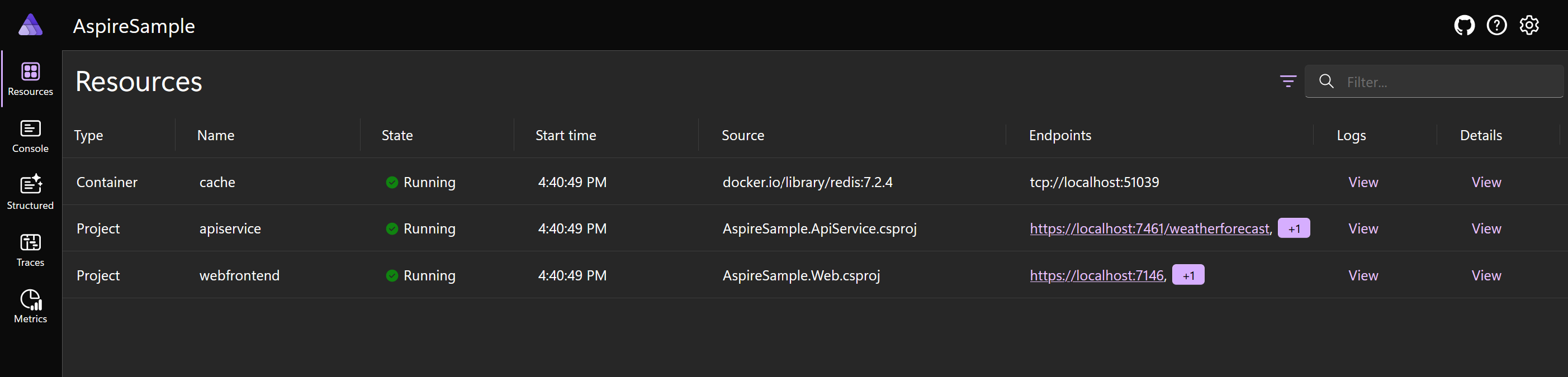Sort by the Name column header
This screenshot has width=1568, height=377.
click(215, 135)
